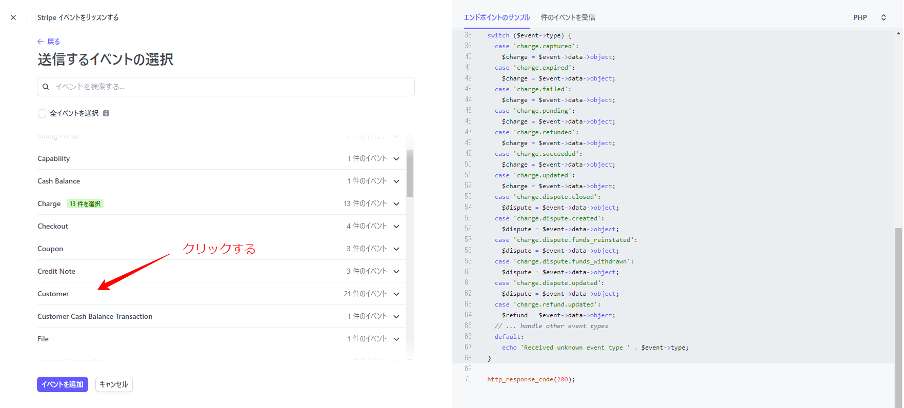Open the Coupon events chevron

[397, 248]
